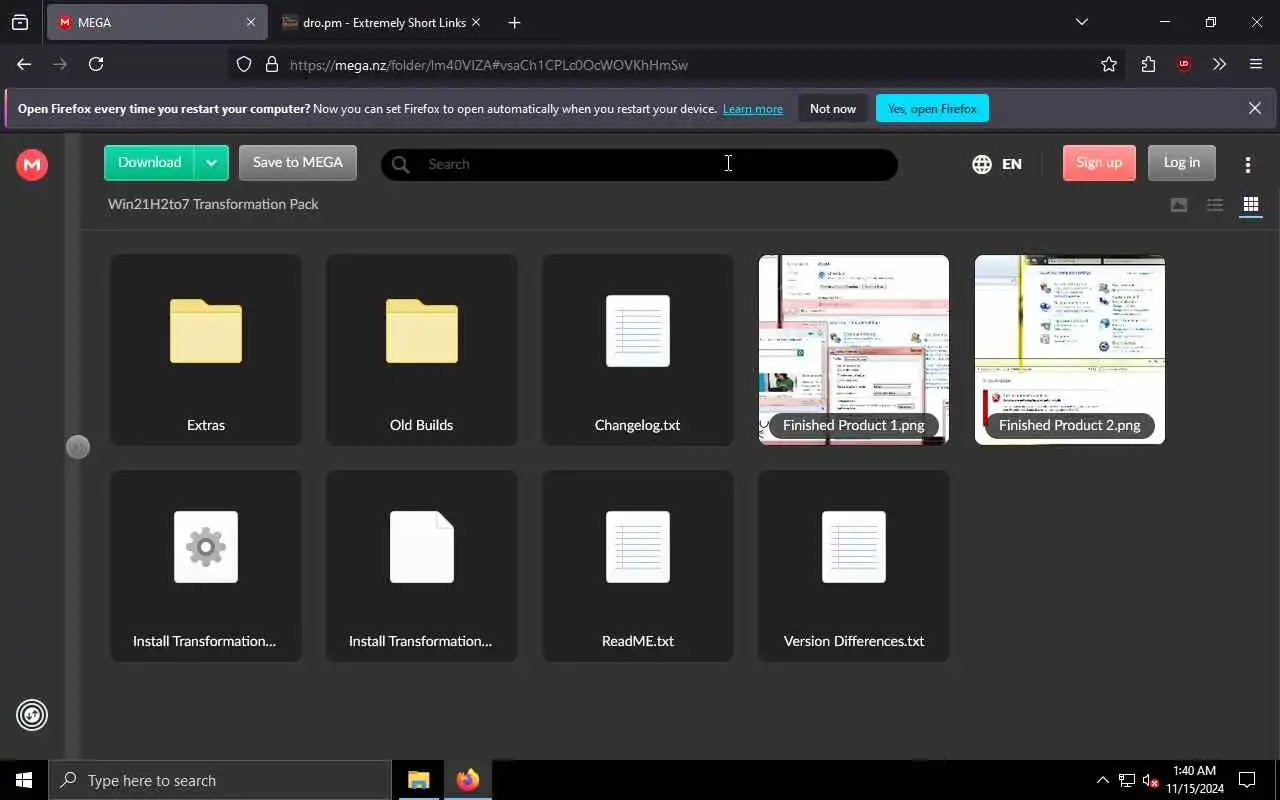Click Save to MEGA button

pos(298,163)
